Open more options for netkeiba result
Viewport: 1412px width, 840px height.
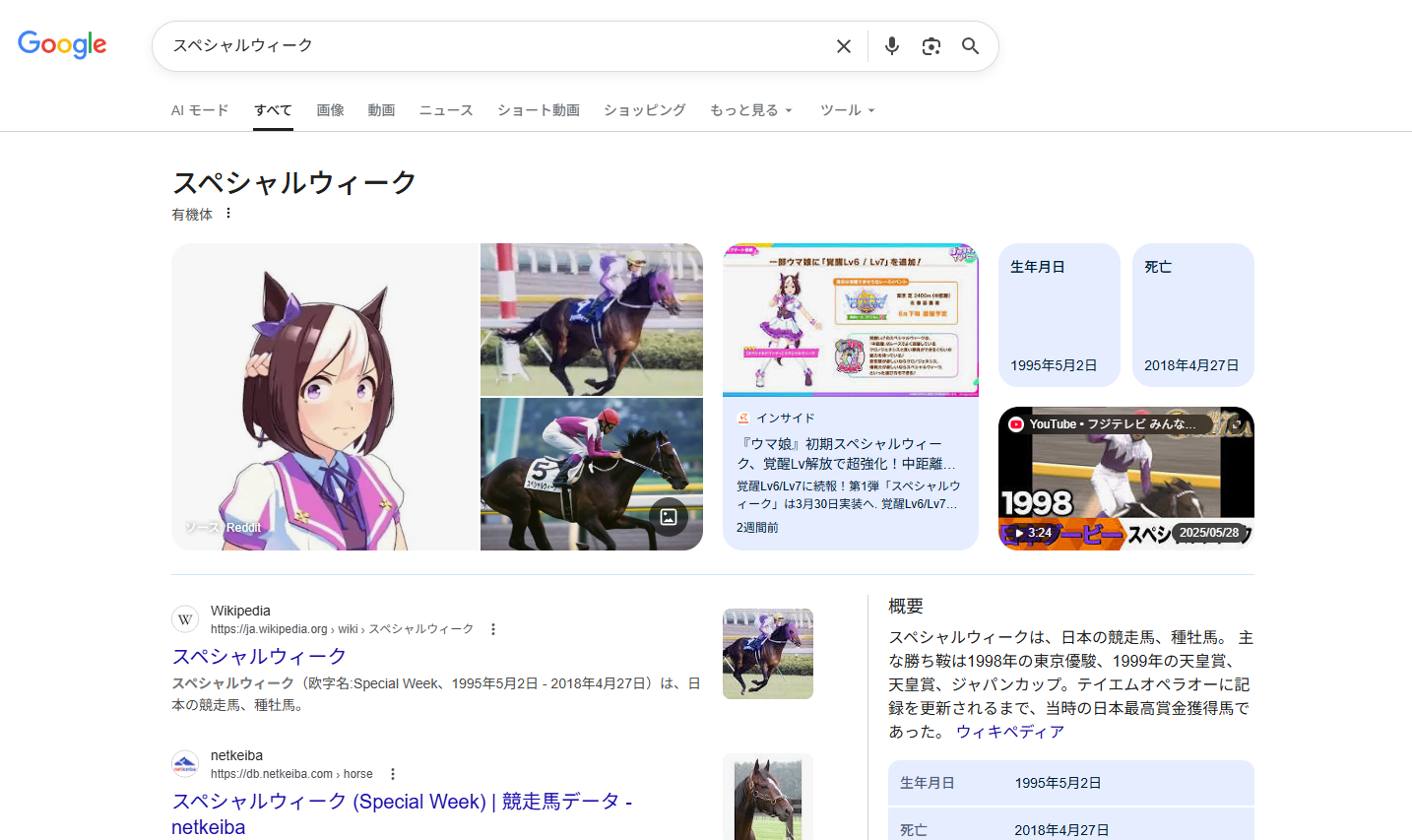click(393, 774)
